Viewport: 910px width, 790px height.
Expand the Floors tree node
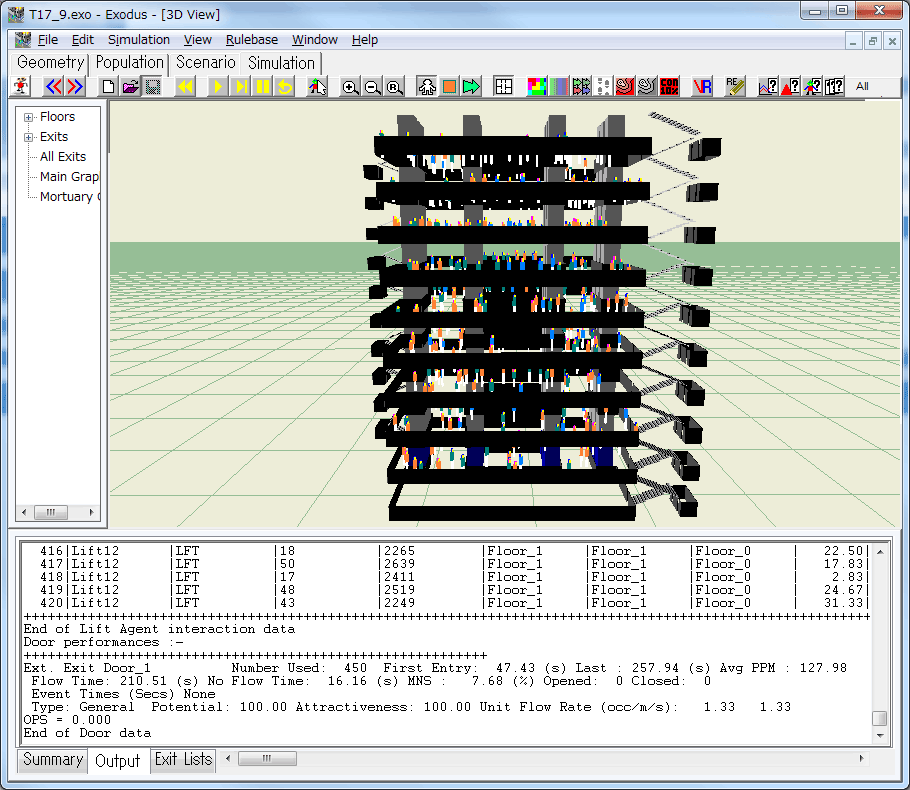[29, 117]
